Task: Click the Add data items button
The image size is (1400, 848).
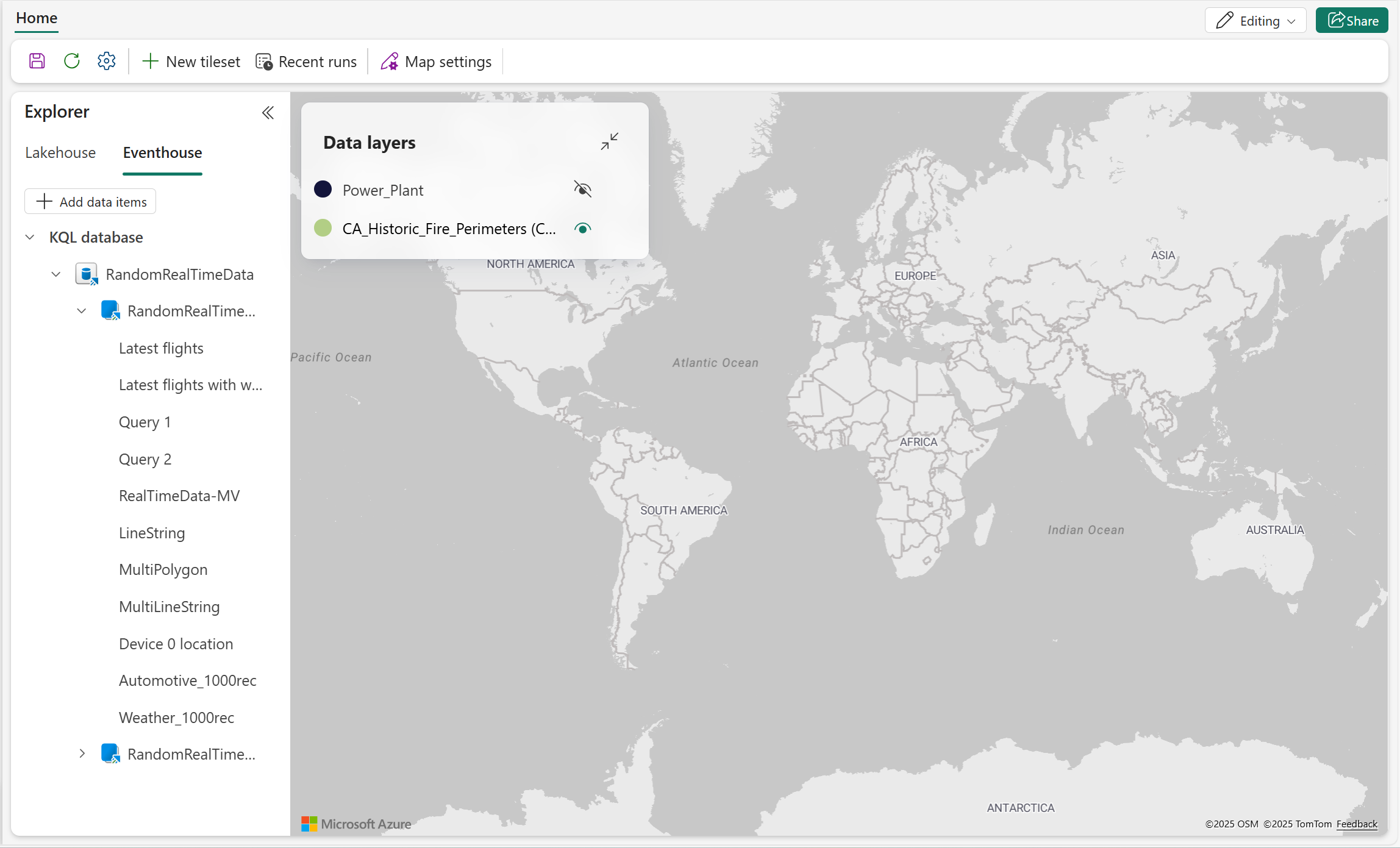Action: click(x=90, y=202)
